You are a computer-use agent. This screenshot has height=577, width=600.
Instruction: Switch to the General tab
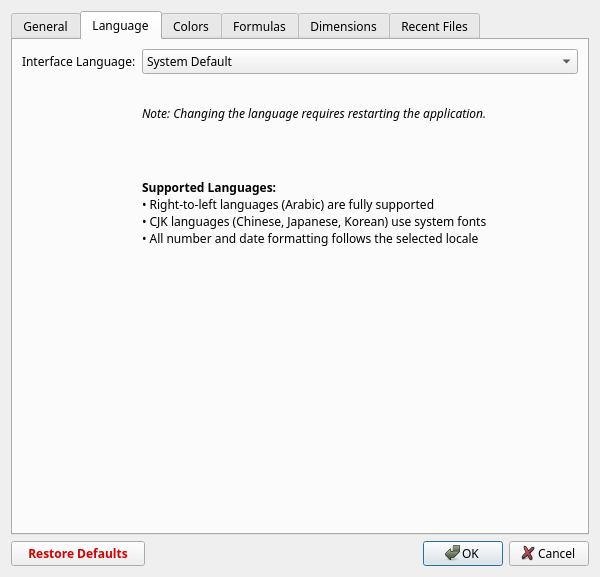pyautogui.click(x=45, y=26)
